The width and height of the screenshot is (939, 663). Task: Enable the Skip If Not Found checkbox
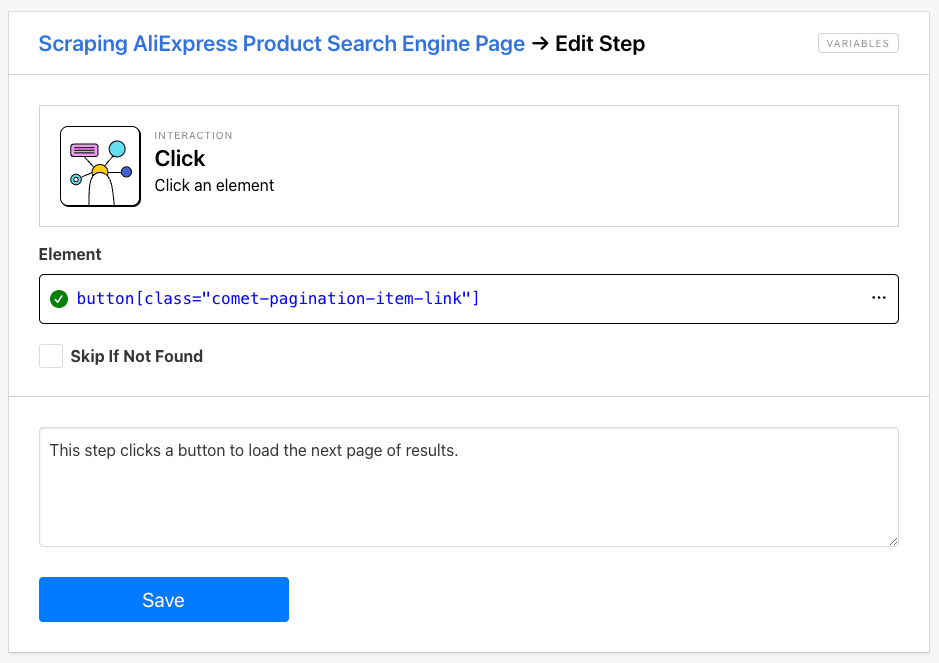[51, 356]
